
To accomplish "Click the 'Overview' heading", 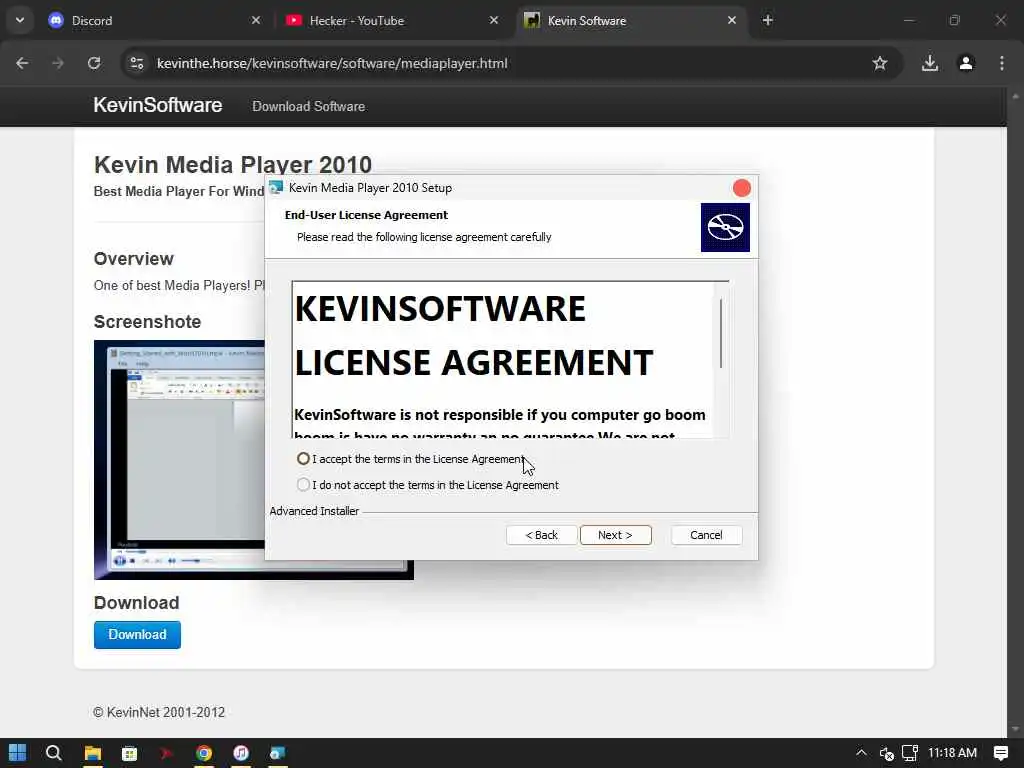I will (x=133, y=259).
